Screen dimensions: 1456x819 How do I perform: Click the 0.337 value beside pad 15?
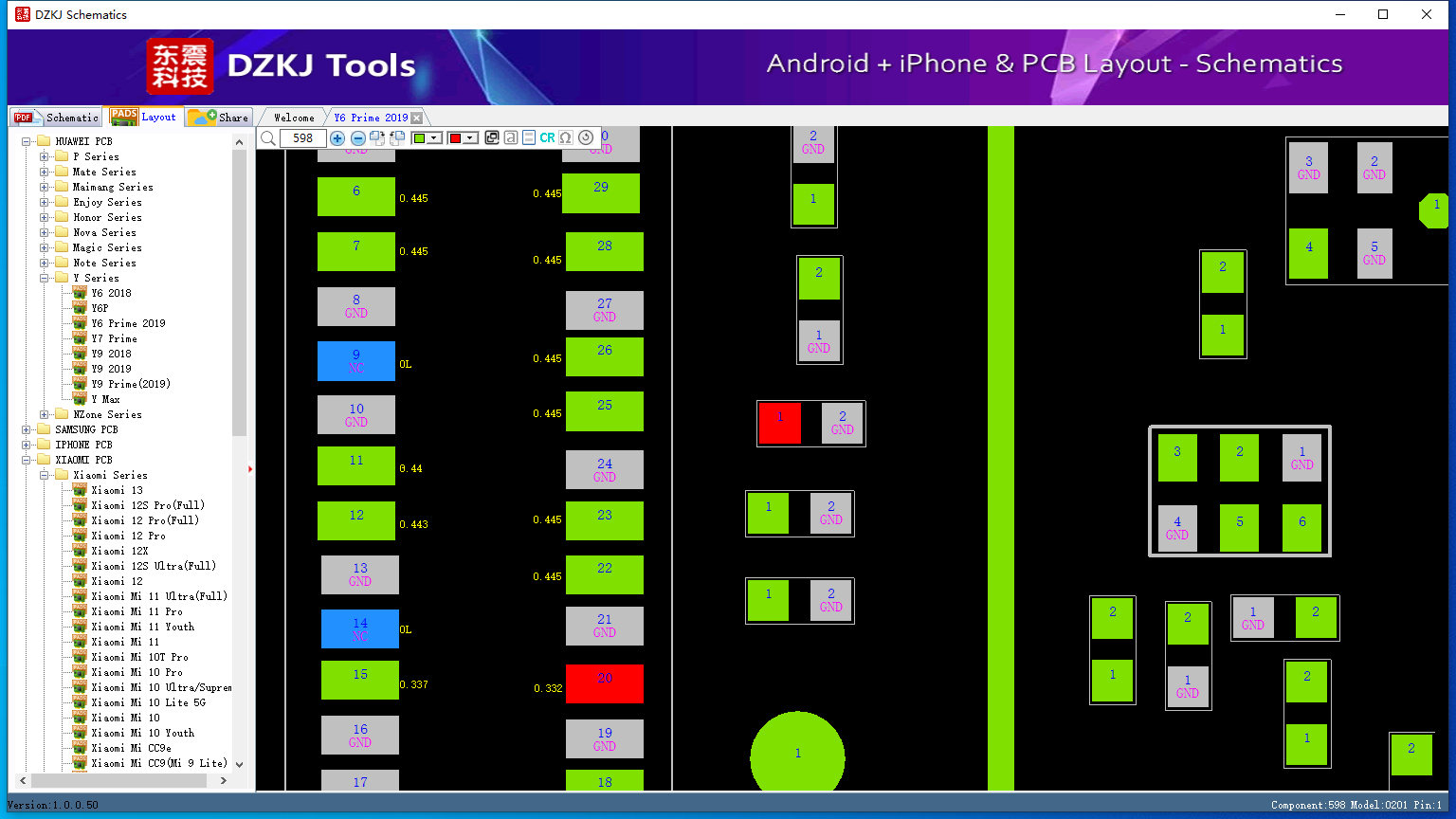[x=414, y=684]
